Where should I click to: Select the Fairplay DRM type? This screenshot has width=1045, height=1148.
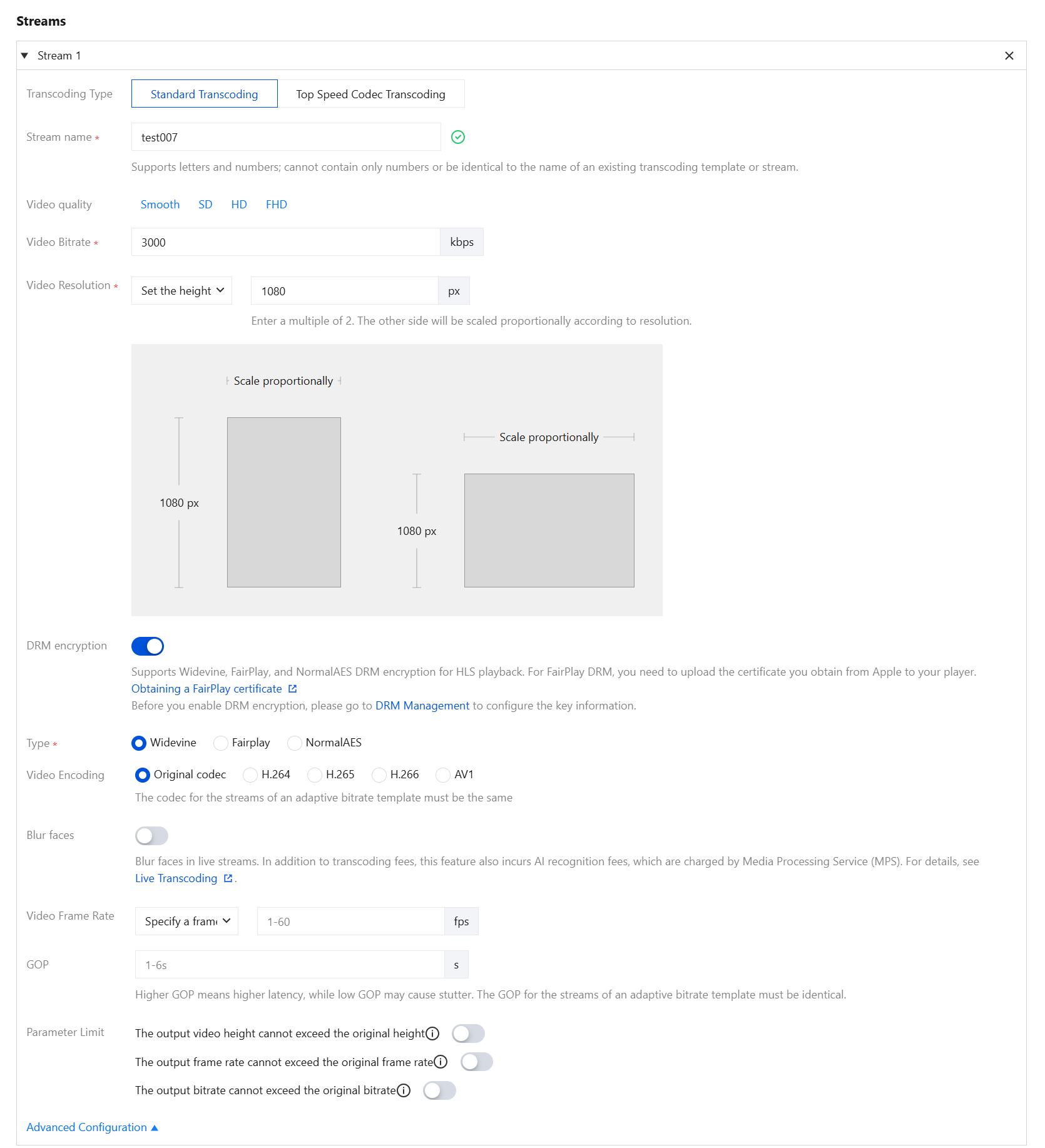tap(221, 743)
